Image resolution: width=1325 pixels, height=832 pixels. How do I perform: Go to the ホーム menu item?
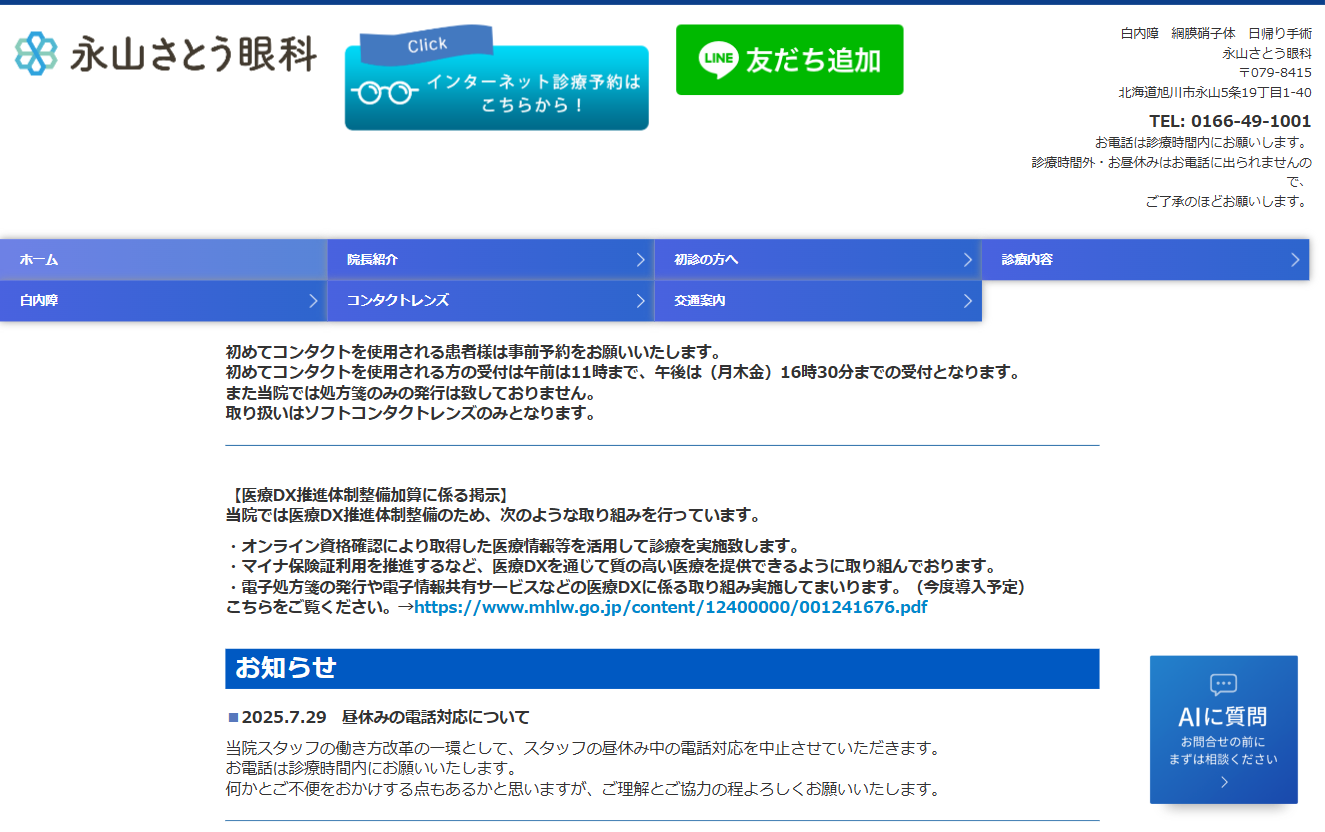click(x=163, y=260)
